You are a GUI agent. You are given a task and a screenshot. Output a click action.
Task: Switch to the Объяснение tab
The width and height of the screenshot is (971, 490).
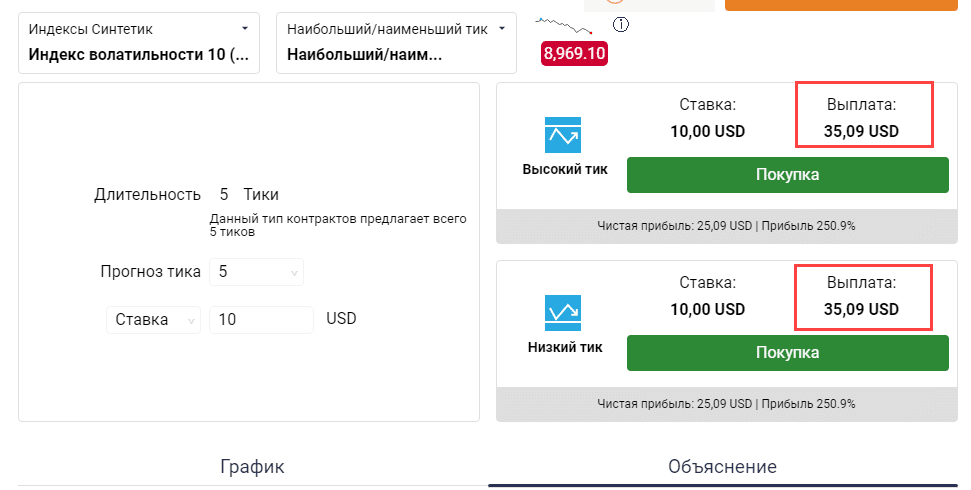pos(722,466)
